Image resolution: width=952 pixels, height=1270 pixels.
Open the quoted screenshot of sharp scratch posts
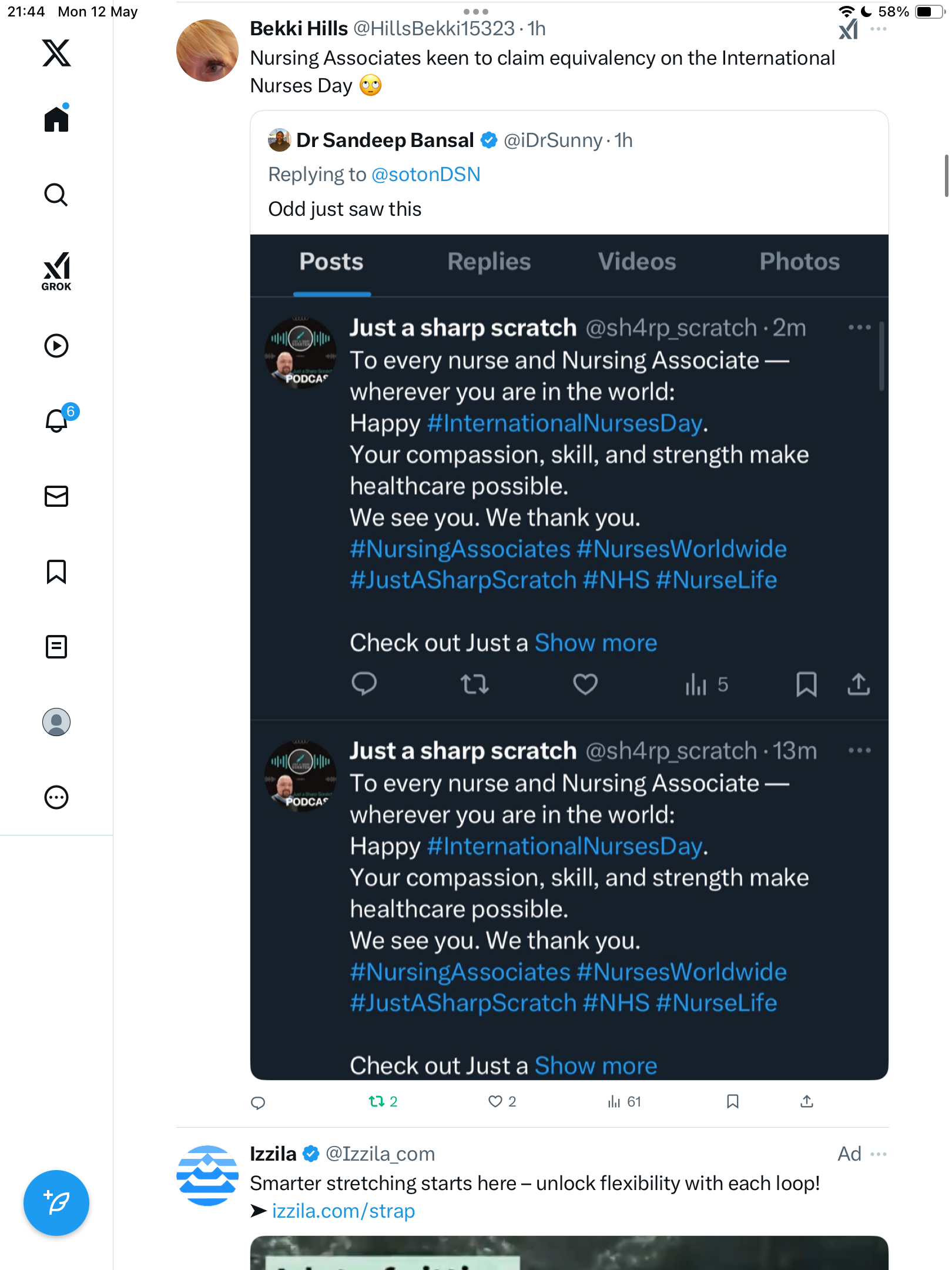coord(569,657)
